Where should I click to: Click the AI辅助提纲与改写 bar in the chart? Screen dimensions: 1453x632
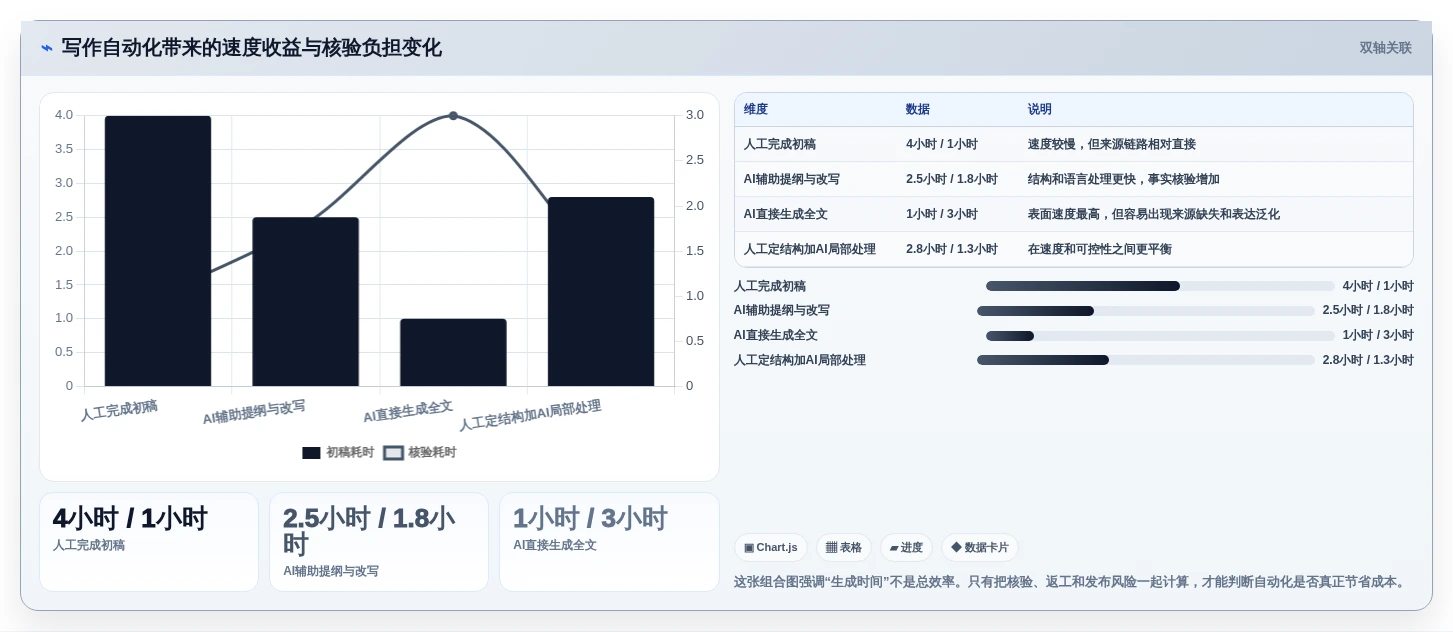click(x=305, y=302)
